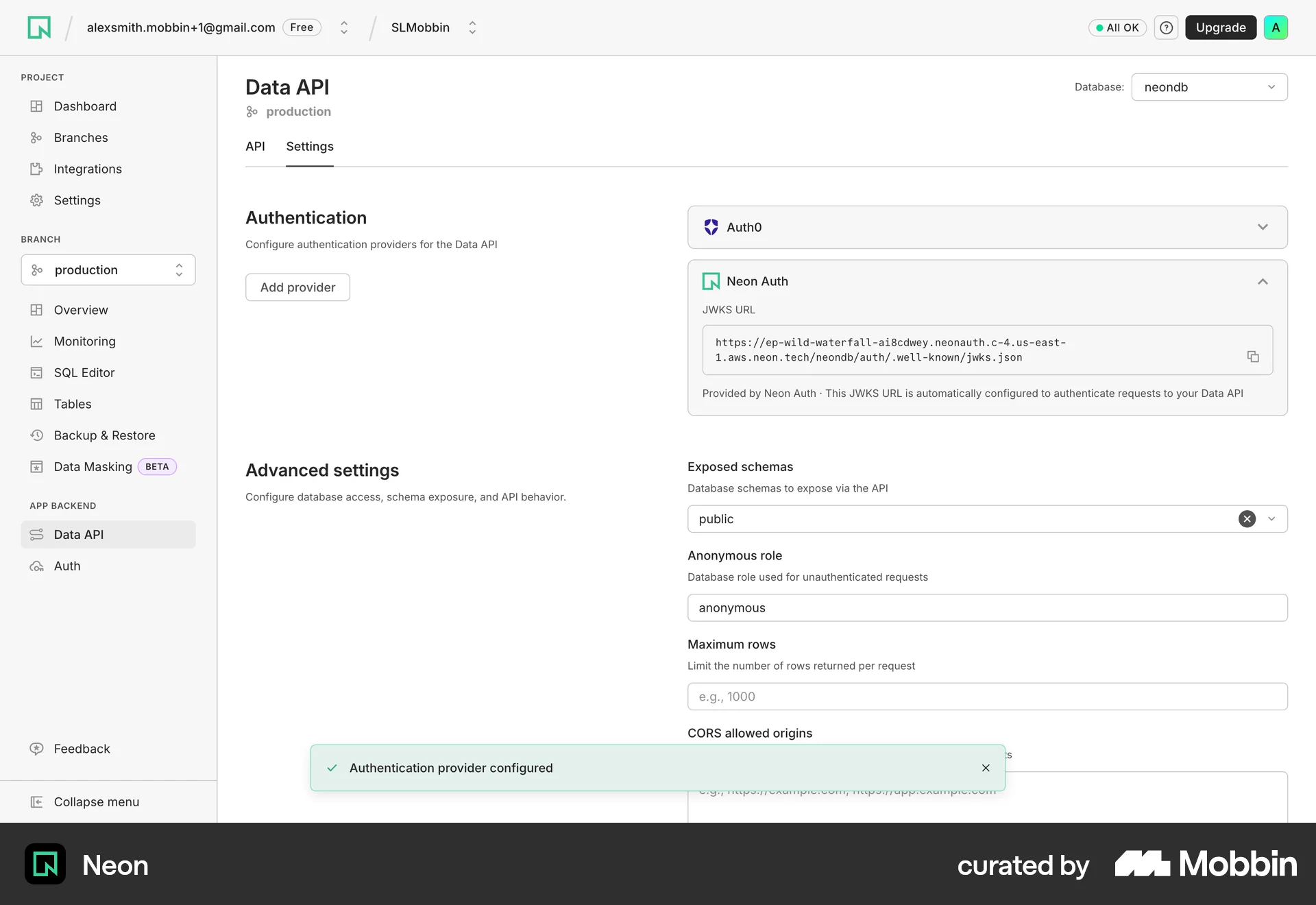
Task: Open Dashboard in the sidebar
Action: [108, 106]
